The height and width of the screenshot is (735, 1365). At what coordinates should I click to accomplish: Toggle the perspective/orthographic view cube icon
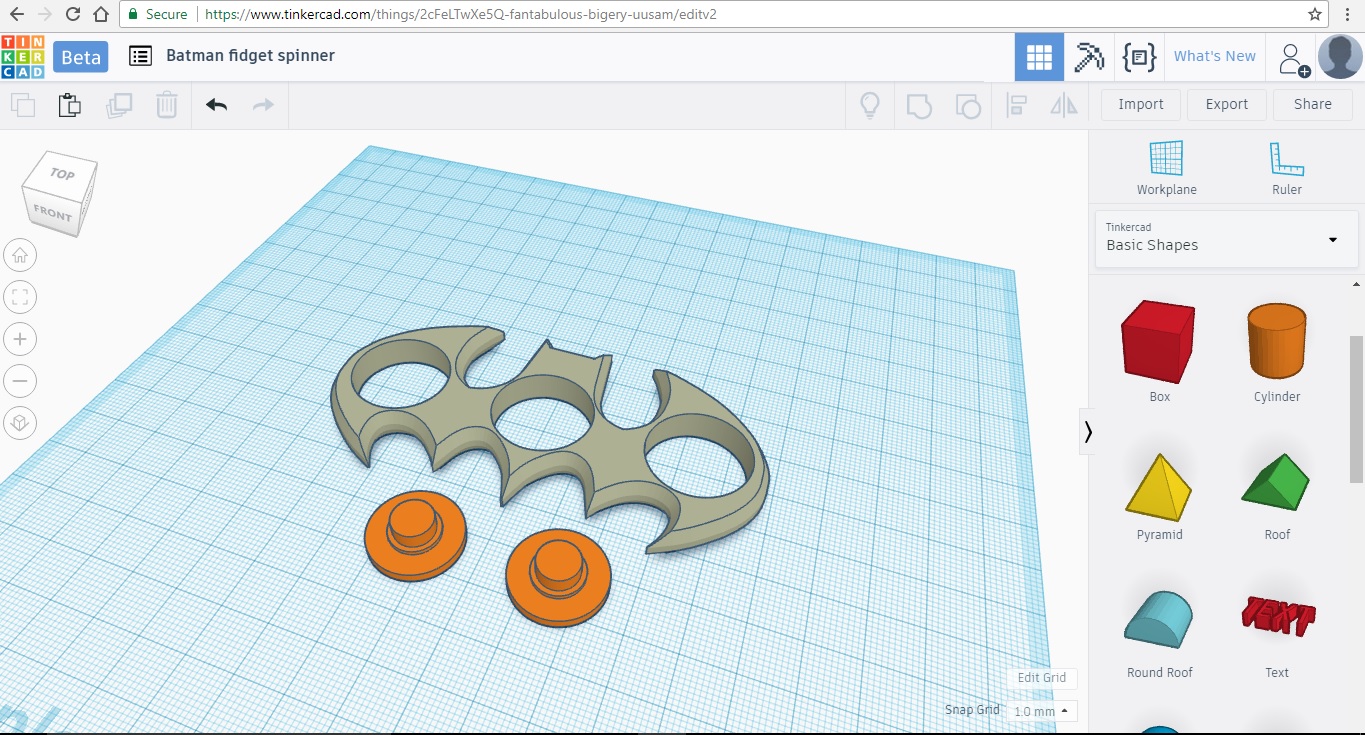pos(20,423)
